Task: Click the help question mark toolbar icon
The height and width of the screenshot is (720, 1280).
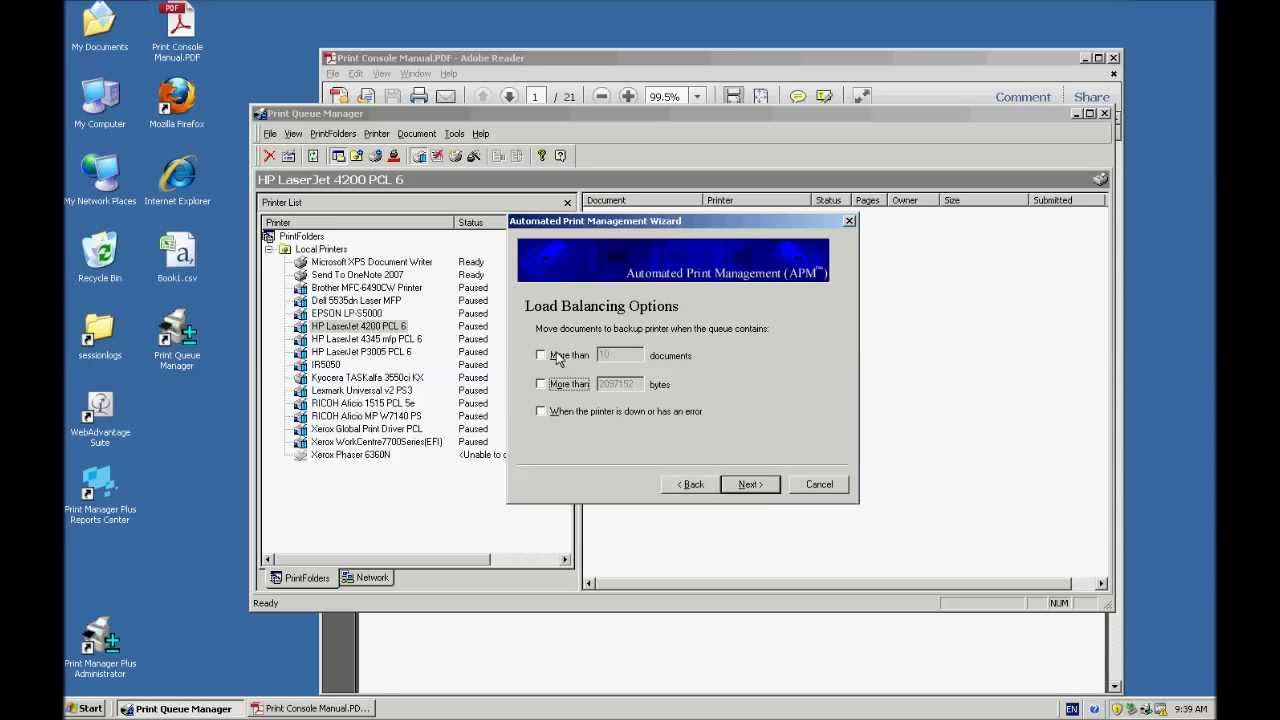Action: pyautogui.click(x=542, y=156)
